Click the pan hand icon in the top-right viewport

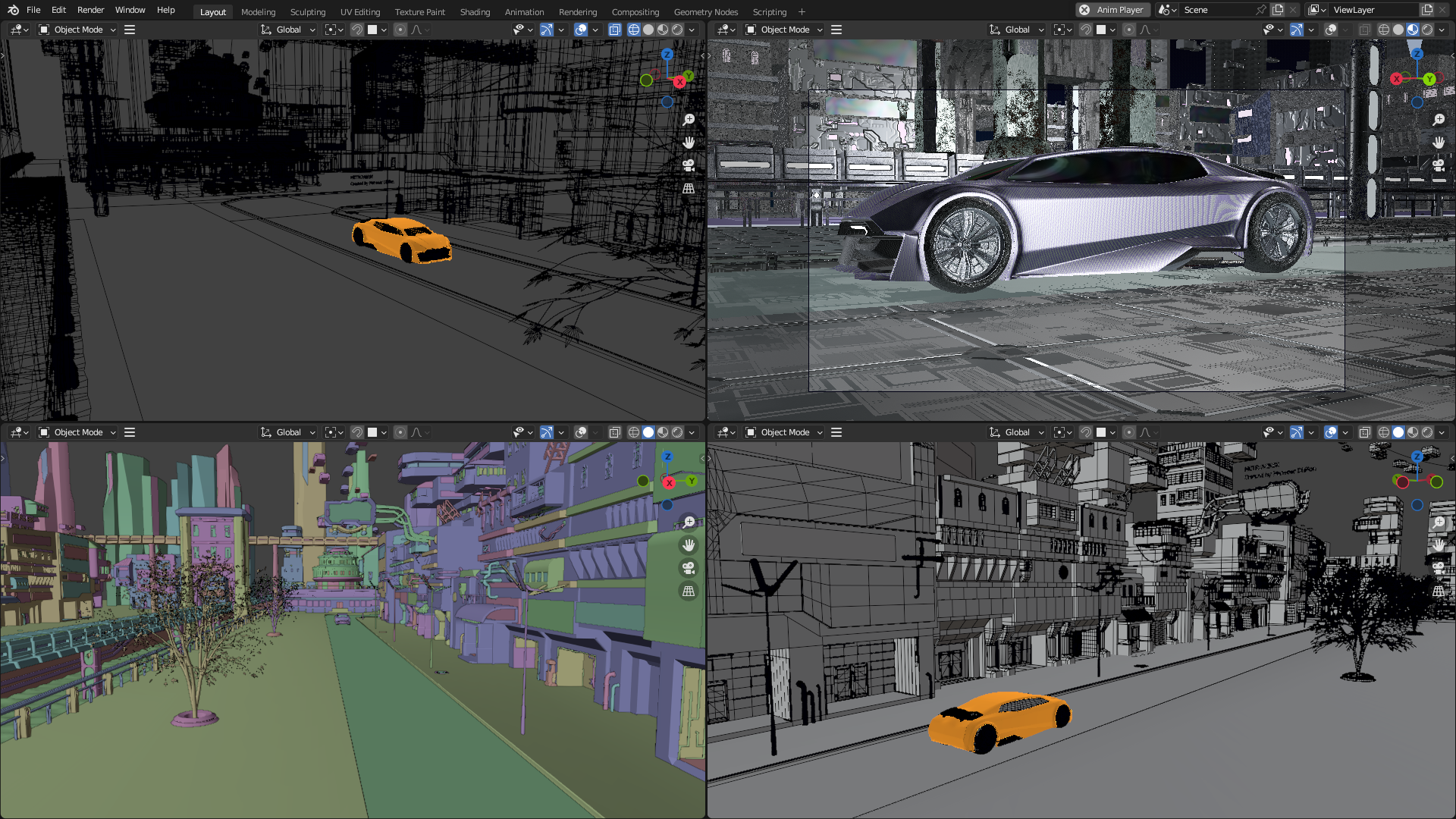coord(1439,143)
